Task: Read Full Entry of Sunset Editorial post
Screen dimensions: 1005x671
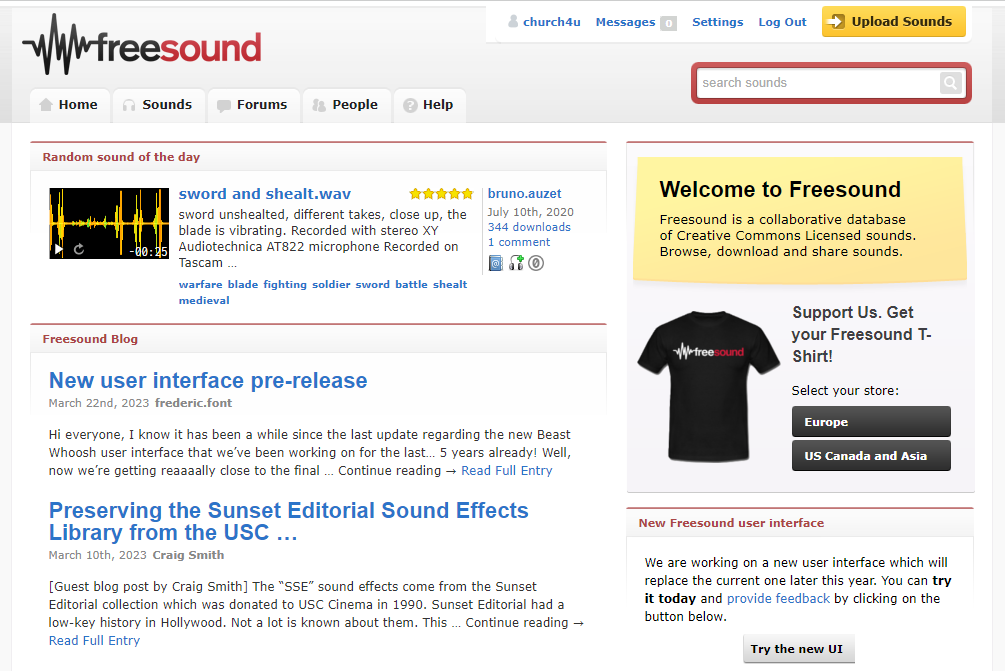Action: (94, 640)
